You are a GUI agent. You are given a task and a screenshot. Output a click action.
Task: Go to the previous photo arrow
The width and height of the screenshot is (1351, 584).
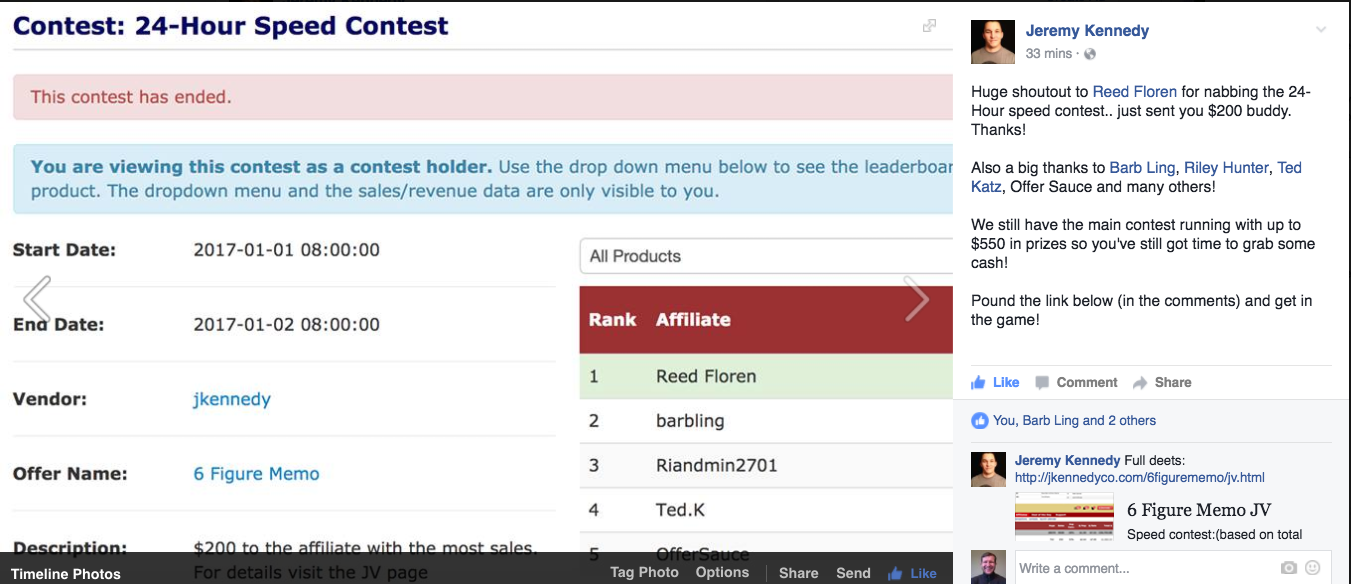pos(37,299)
